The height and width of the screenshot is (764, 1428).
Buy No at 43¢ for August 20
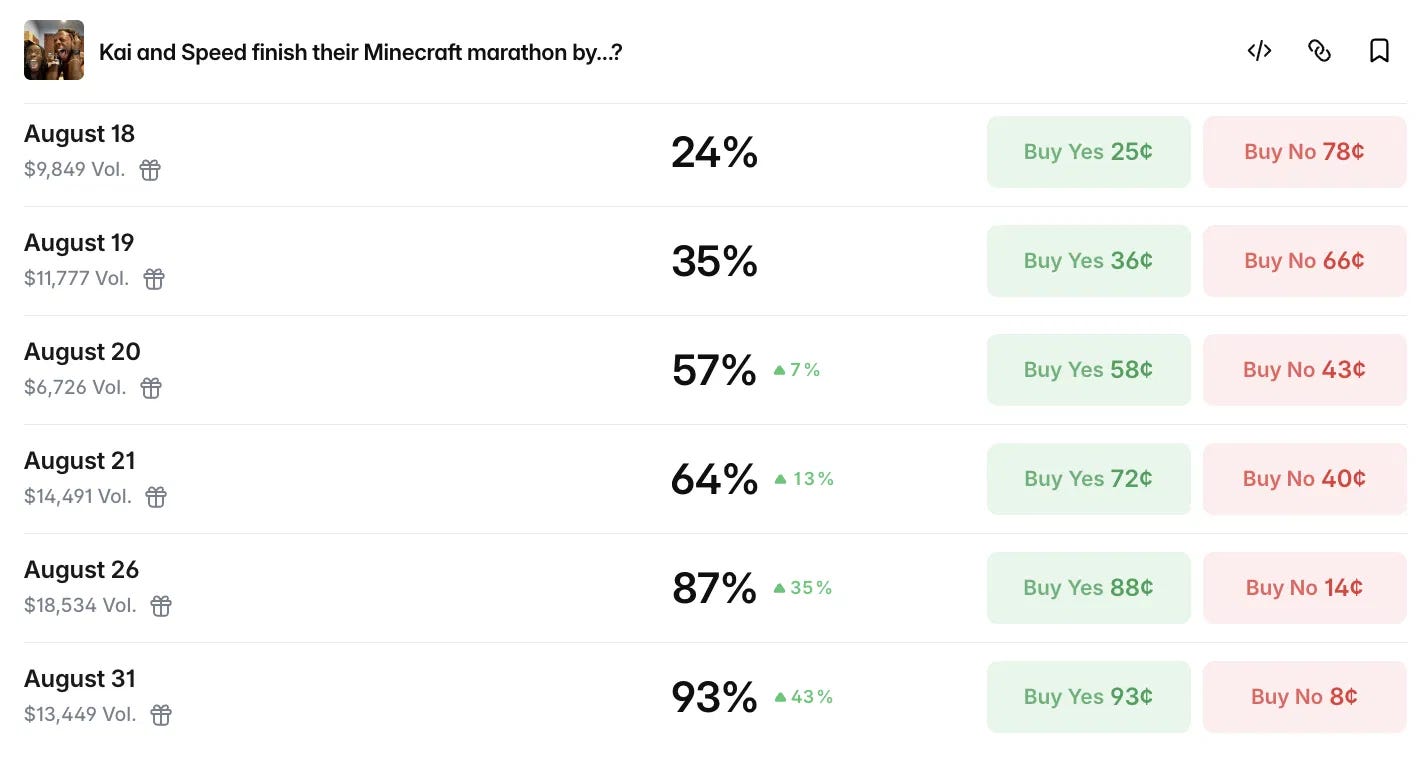coord(1305,370)
